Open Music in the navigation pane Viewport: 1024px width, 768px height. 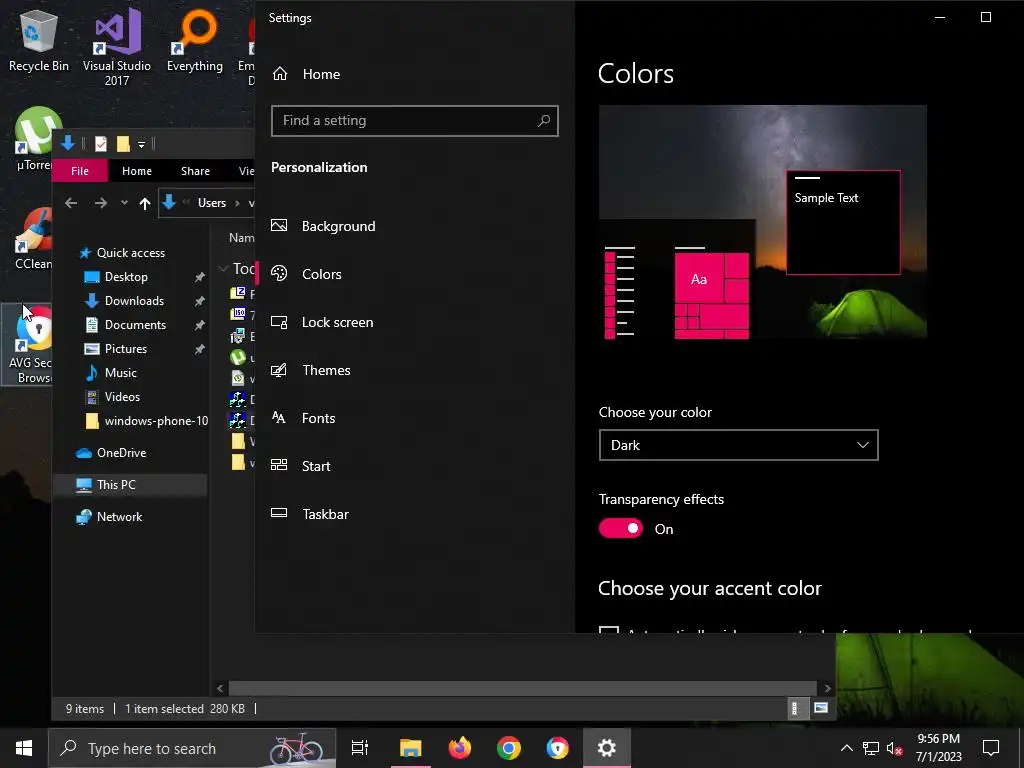click(x=111, y=373)
